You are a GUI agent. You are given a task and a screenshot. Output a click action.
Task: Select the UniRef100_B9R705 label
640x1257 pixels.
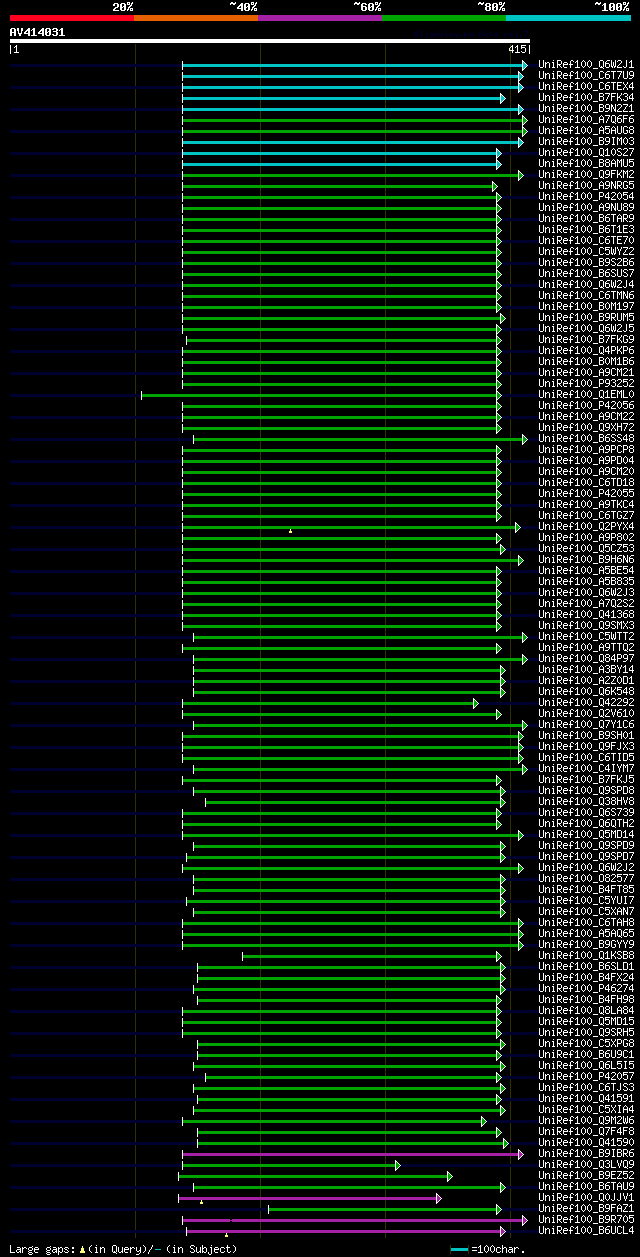coord(586,1219)
